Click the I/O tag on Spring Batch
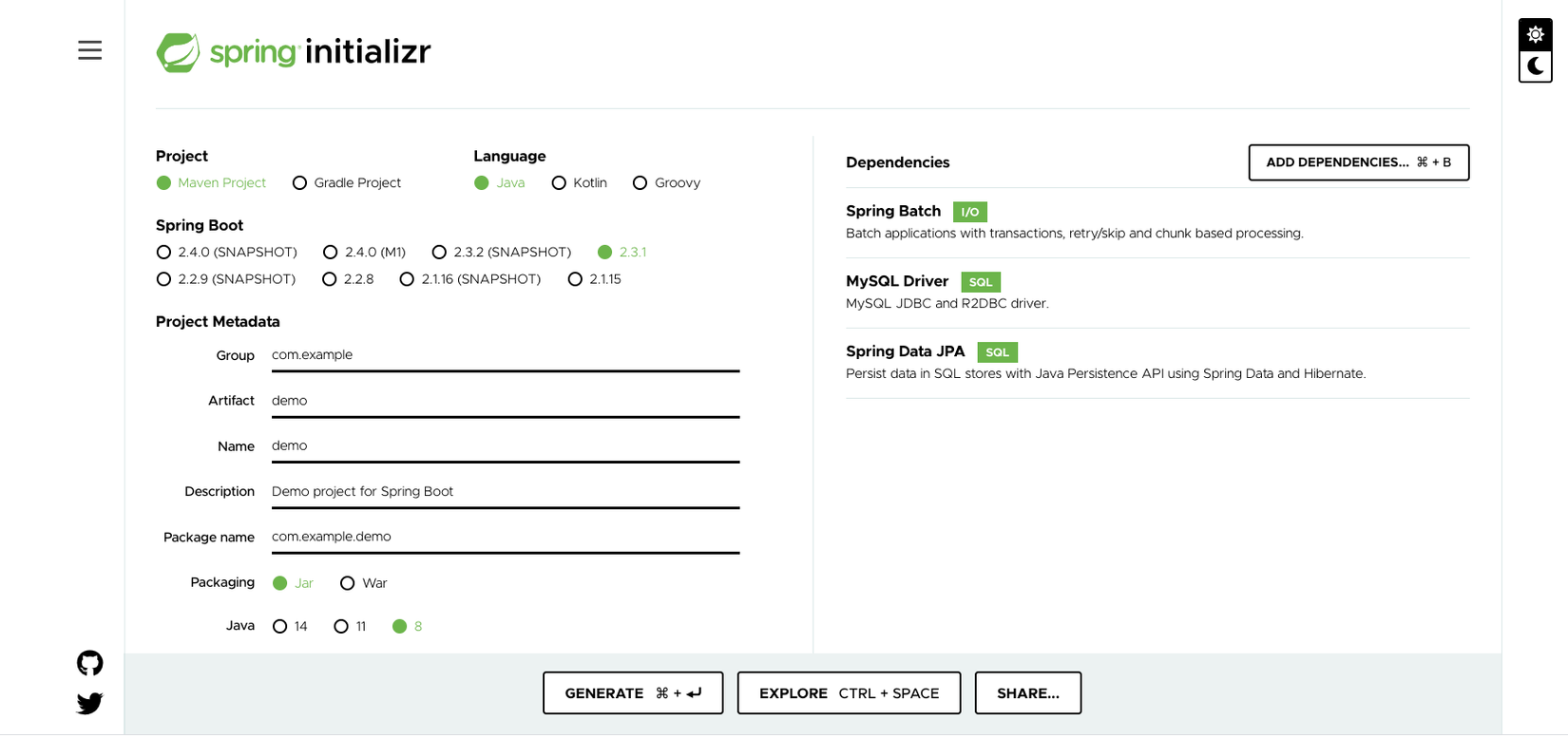 tap(969, 212)
